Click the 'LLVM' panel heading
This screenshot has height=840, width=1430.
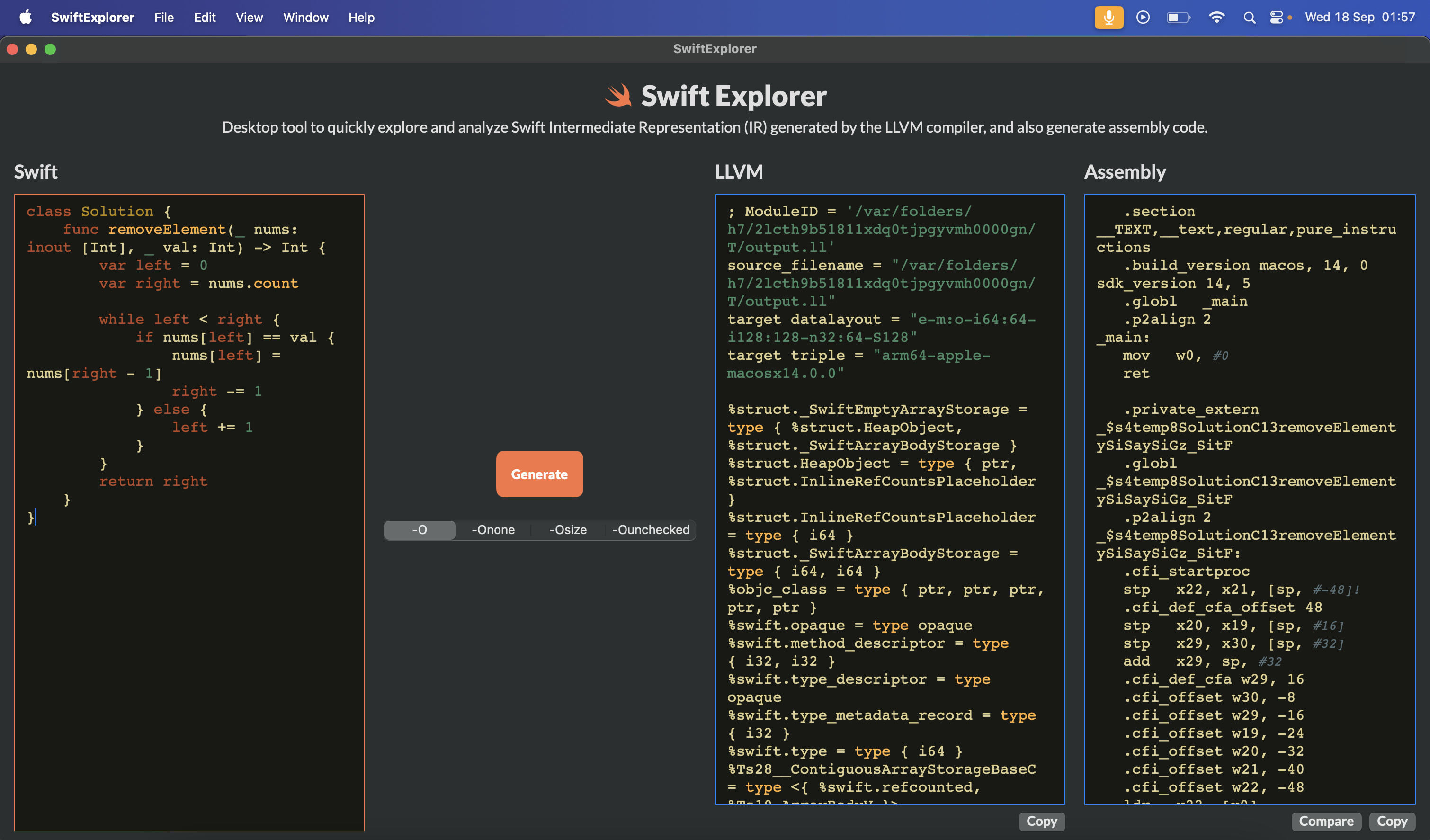(739, 171)
